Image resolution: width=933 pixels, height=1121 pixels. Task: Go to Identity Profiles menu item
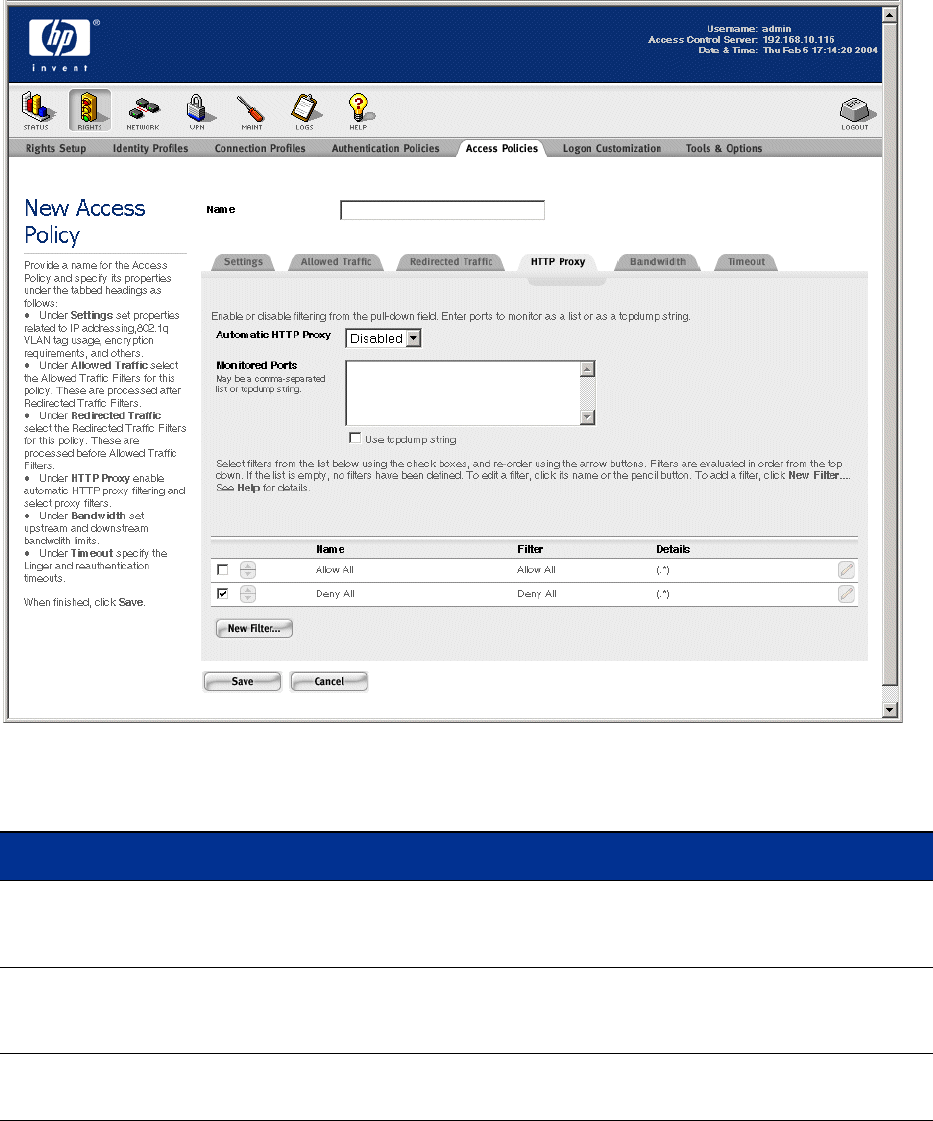pos(150,149)
